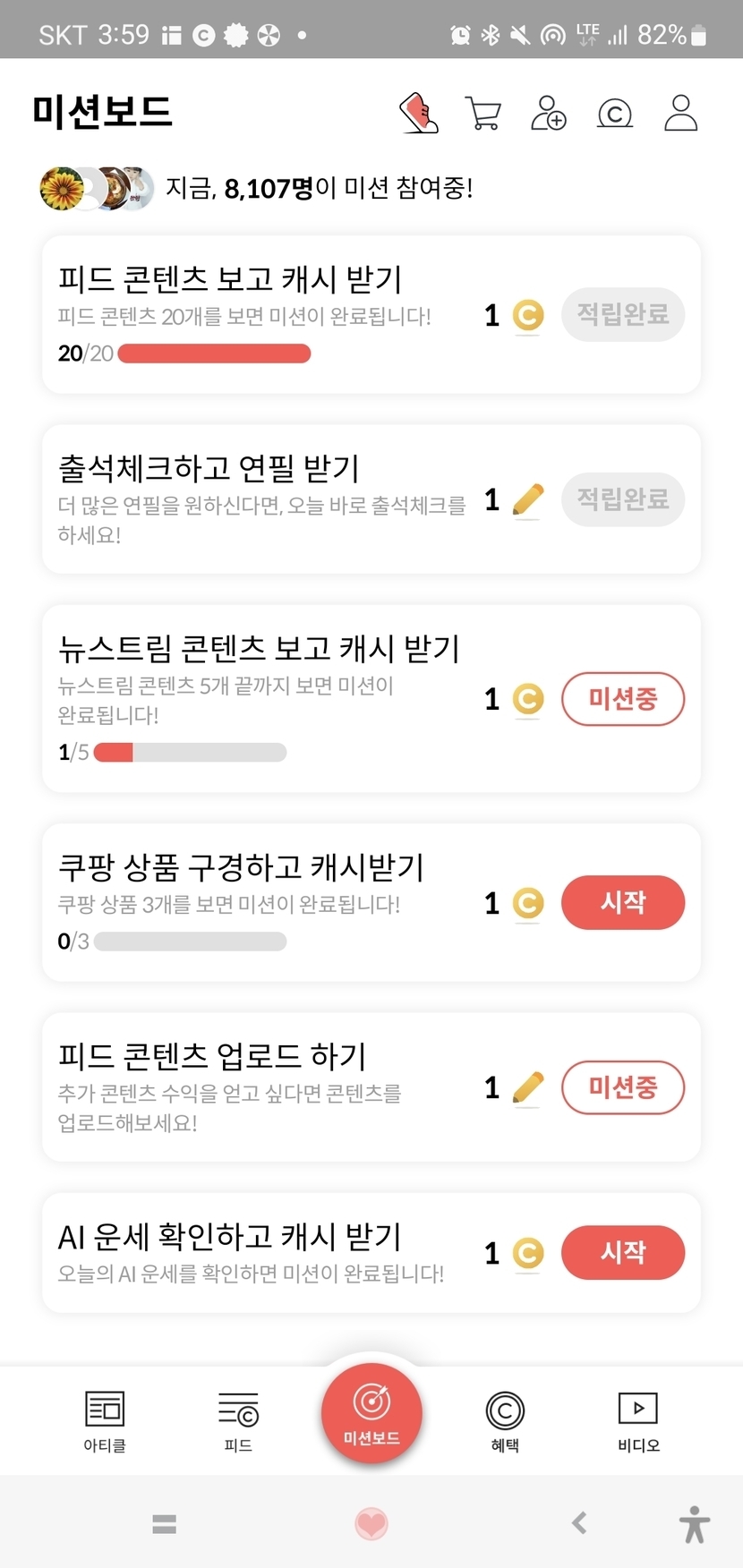Screen dimensions: 743x1568
Task: Start the 쿠팡 상품 구경하고 캐시받기 mission
Action: 622,902
